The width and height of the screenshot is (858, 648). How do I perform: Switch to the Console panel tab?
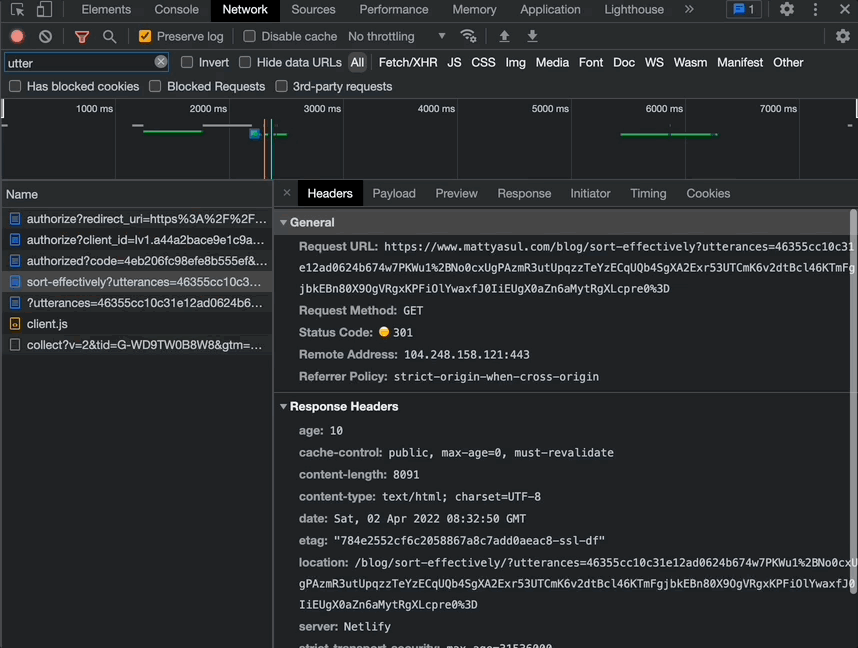click(x=176, y=10)
